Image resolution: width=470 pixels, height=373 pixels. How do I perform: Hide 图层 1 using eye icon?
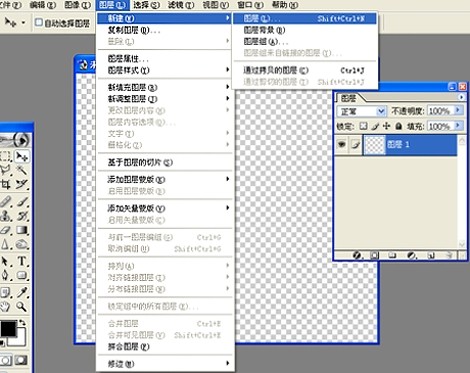click(341, 144)
